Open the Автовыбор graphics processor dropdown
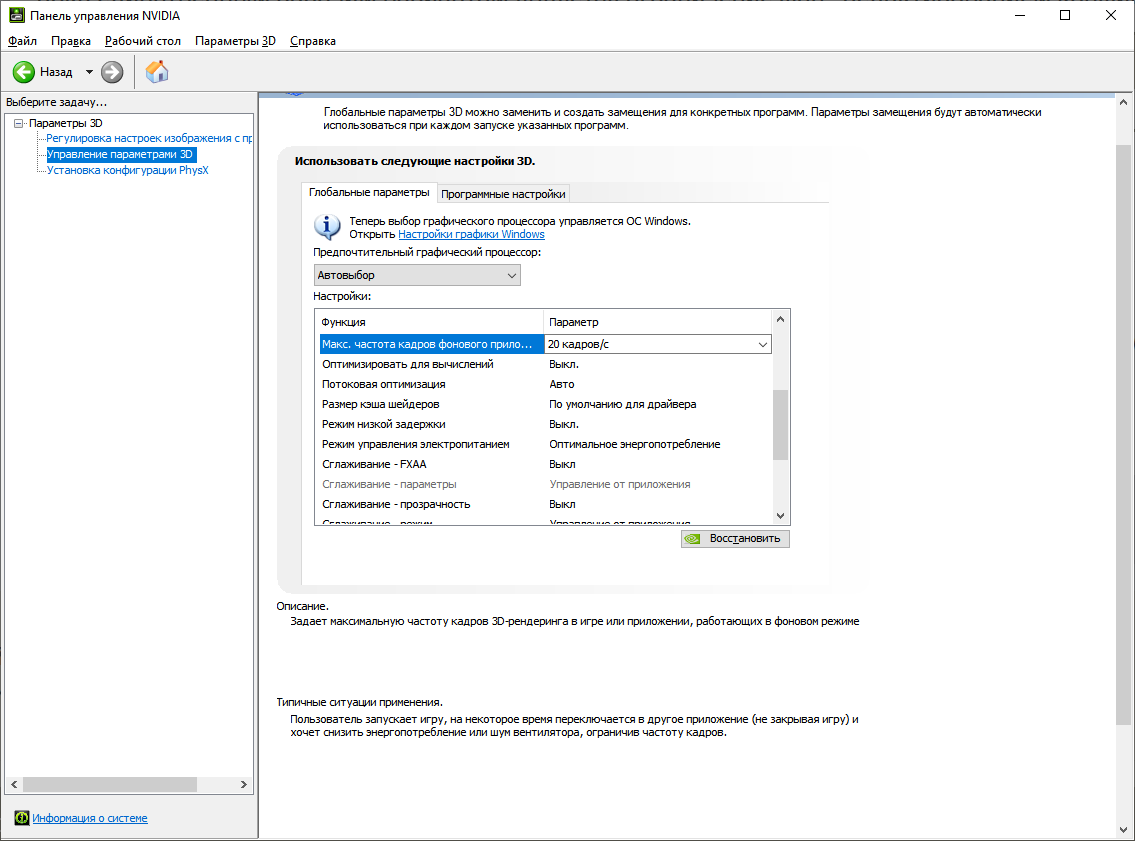 [417, 275]
